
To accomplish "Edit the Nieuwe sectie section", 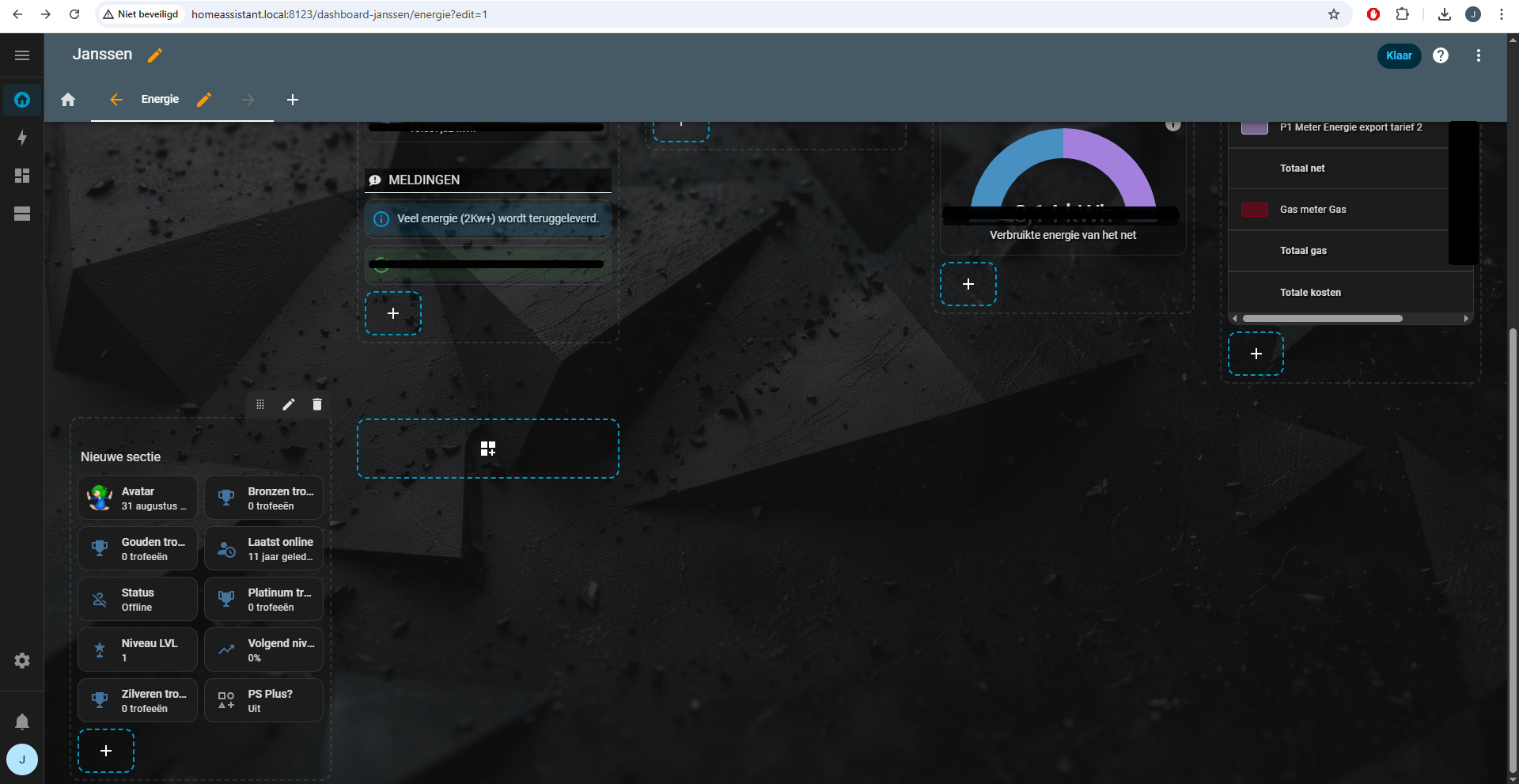I will pyautogui.click(x=289, y=404).
